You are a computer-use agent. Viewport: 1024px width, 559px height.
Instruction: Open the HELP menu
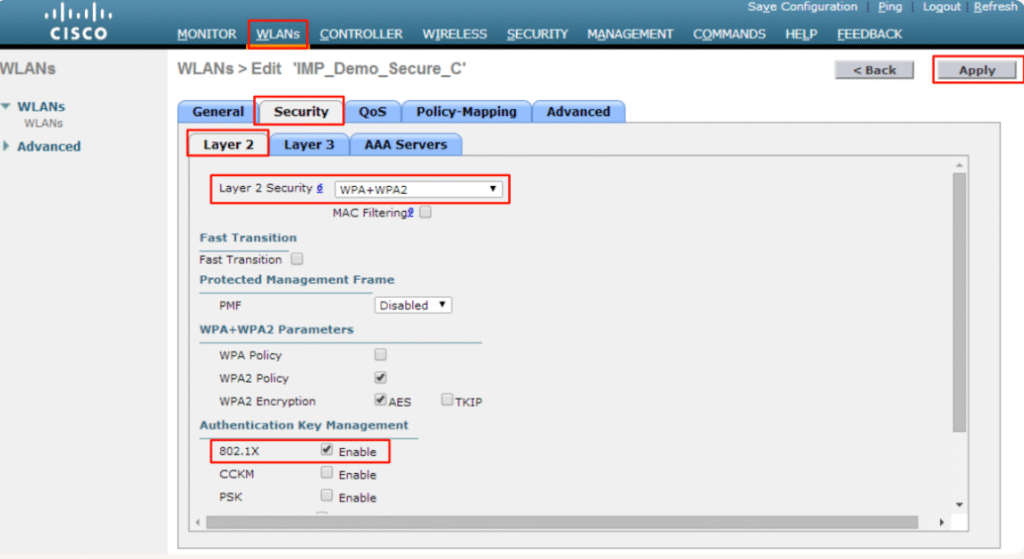click(x=801, y=34)
